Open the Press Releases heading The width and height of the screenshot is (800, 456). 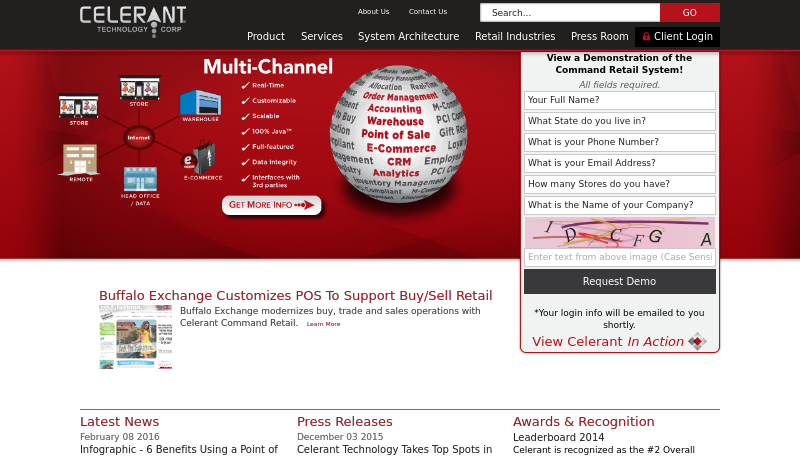click(344, 421)
